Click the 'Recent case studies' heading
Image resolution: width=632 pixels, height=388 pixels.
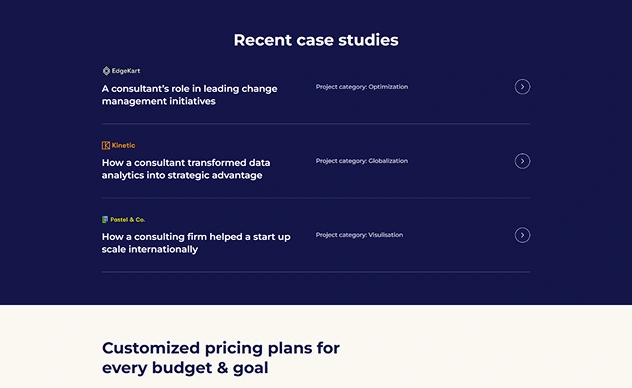click(316, 40)
